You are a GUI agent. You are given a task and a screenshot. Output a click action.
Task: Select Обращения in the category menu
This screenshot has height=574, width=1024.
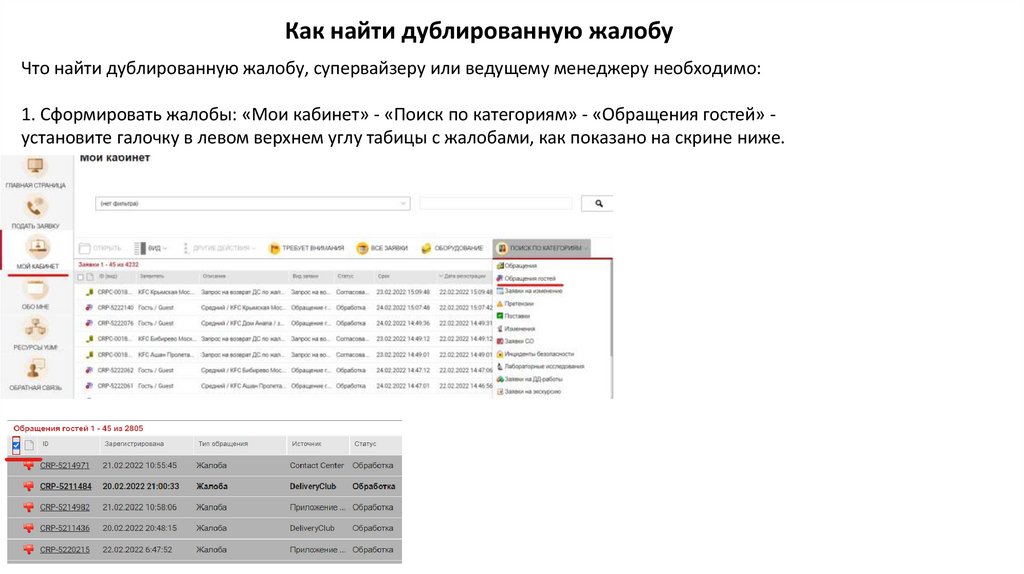click(517, 266)
